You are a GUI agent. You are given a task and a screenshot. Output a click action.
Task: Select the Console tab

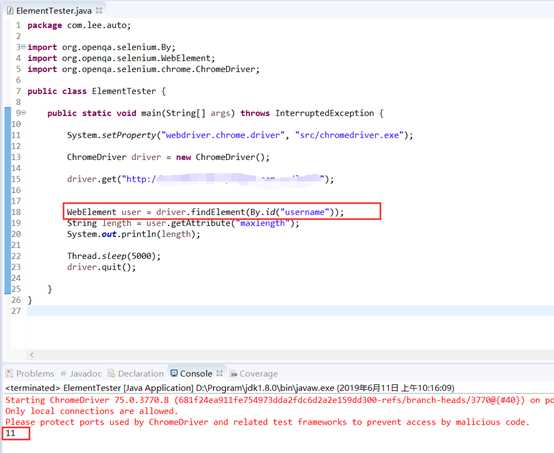tap(196, 373)
